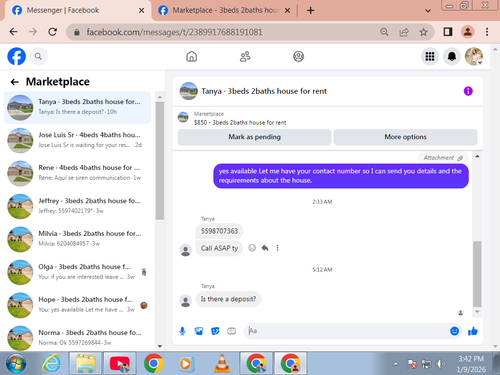The image size is (500, 375).
Task: Click More options button
Action: coord(405,137)
